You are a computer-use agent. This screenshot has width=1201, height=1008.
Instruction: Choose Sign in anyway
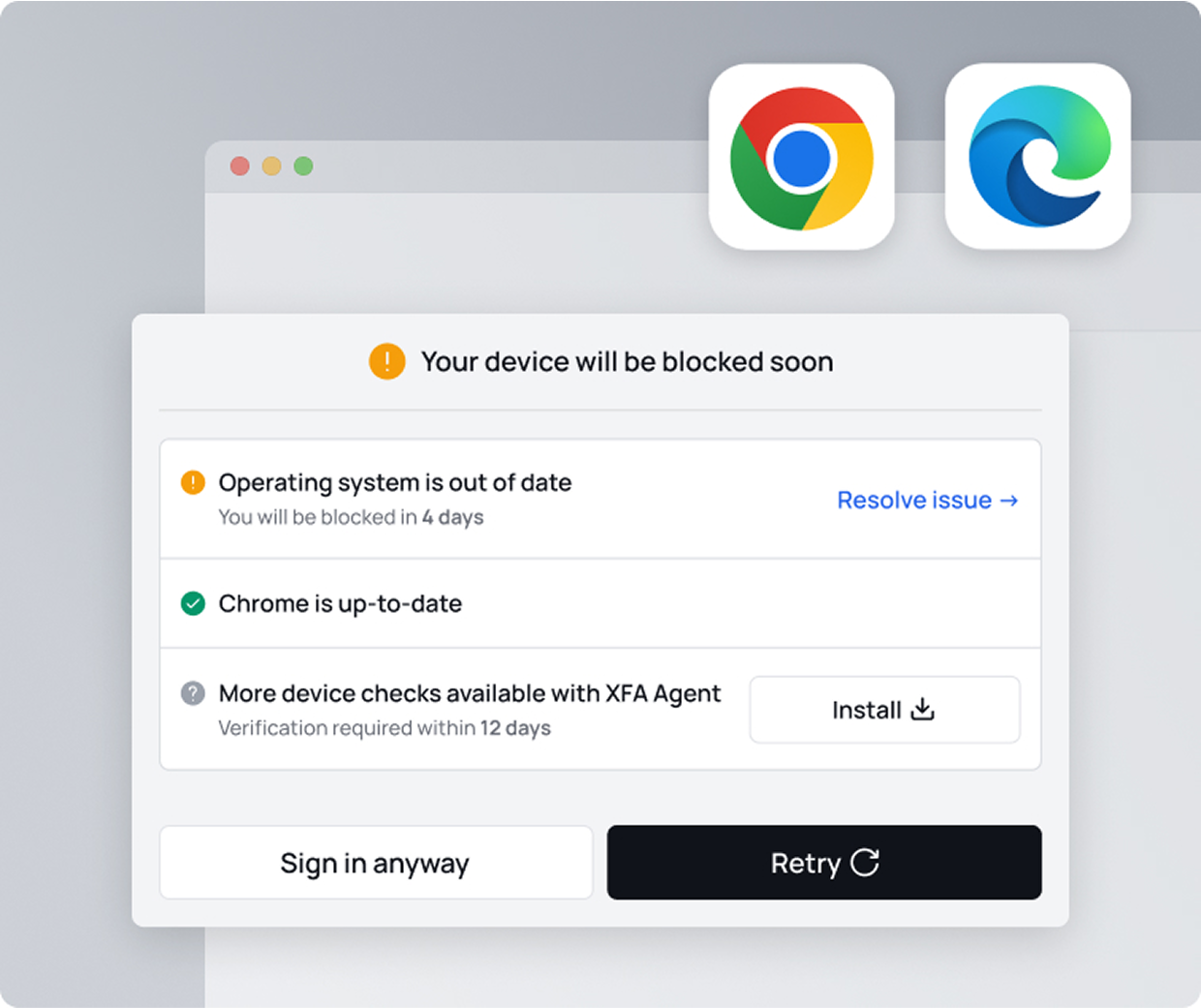(x=376, y=863)
